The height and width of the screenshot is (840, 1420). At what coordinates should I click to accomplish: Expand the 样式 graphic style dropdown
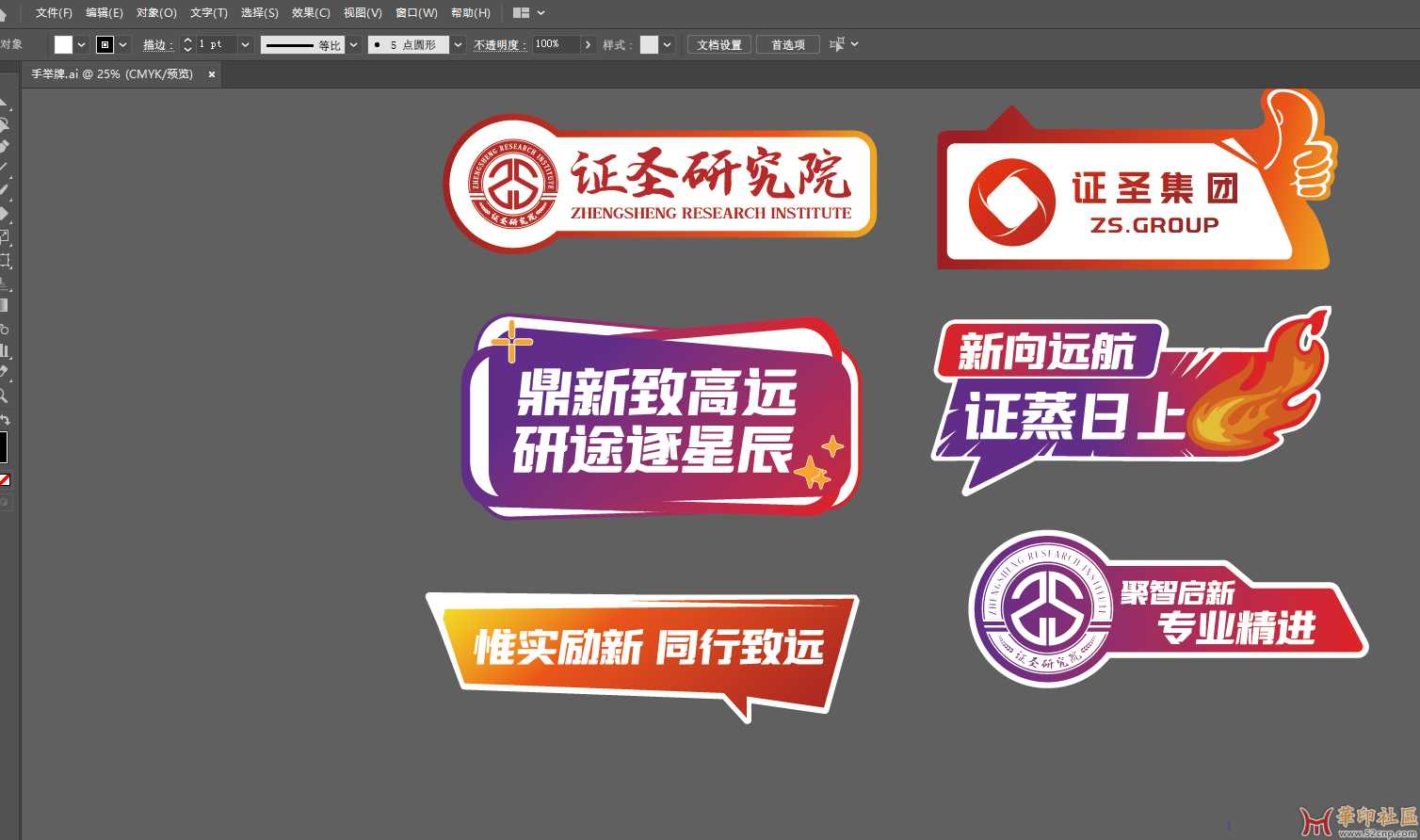pyautogui.click(x=668, y=44)
